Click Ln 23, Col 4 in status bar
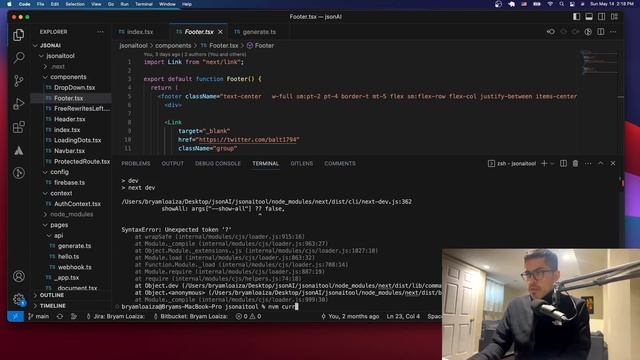Viewport: 640px width, 360px height. click(x=403, y=316)
